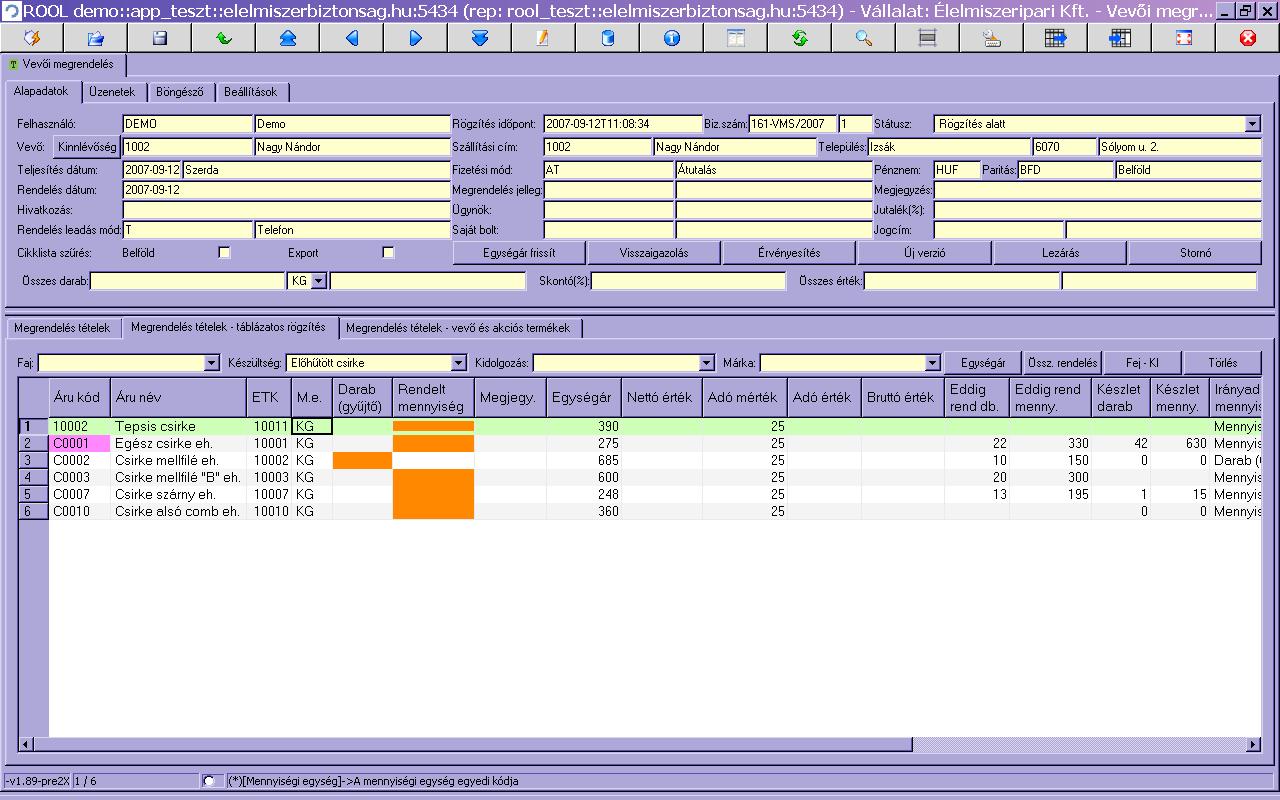This screenshot has width=1280, height=800.
Task: Toggle the Belföld checkbox
Action: (224, 253)
